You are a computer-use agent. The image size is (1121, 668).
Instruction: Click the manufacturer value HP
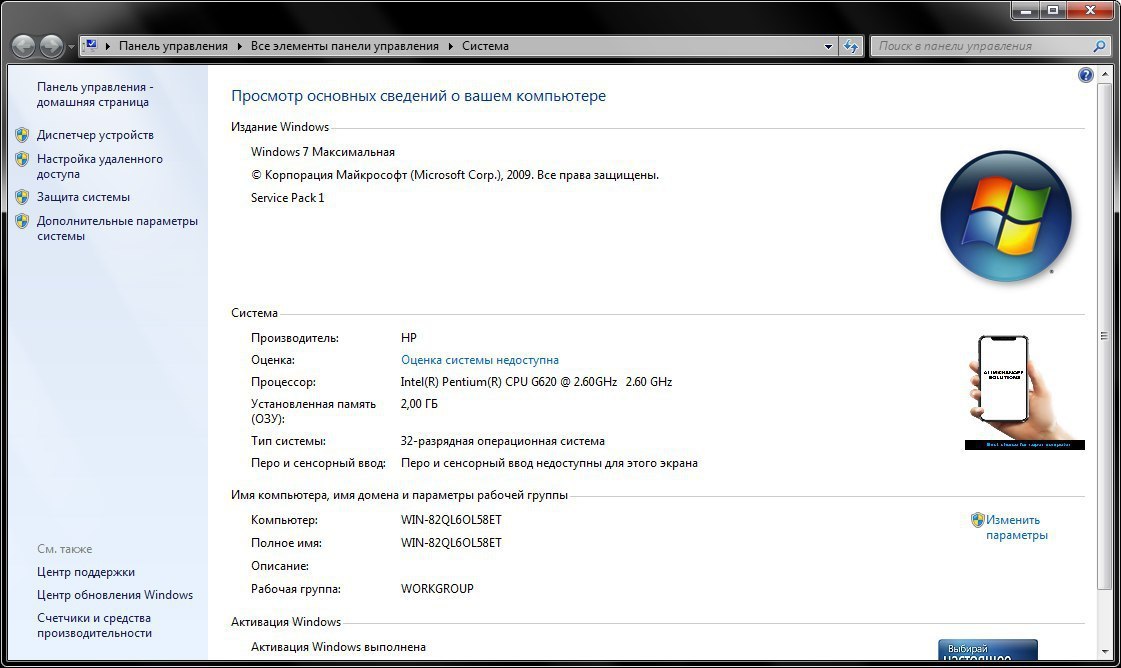click(408, 338)
